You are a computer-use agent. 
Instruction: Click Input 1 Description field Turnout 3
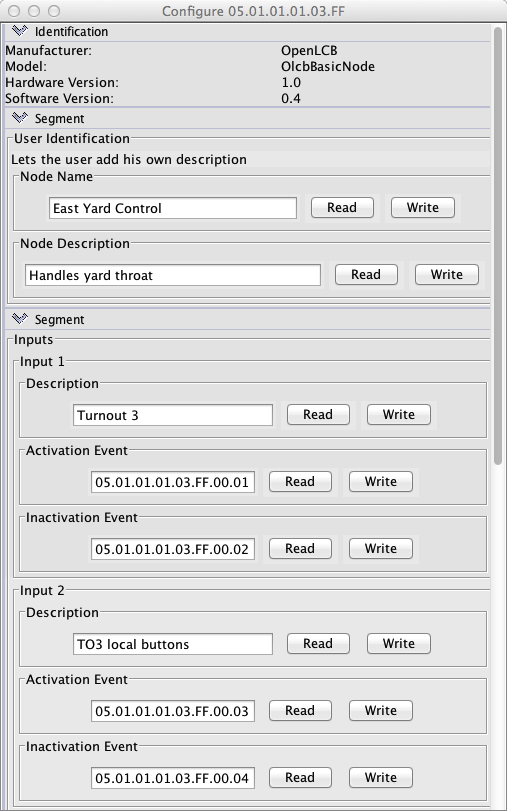173,415
